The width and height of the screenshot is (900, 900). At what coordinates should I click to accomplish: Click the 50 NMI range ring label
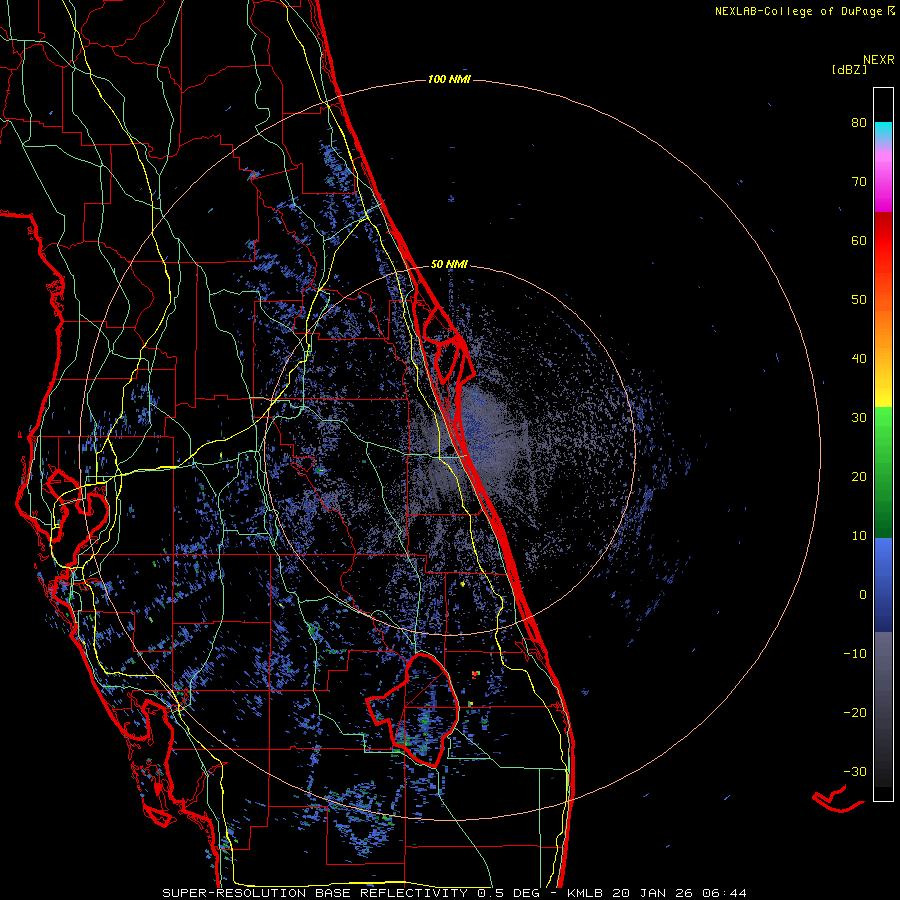tap(449, 265)
